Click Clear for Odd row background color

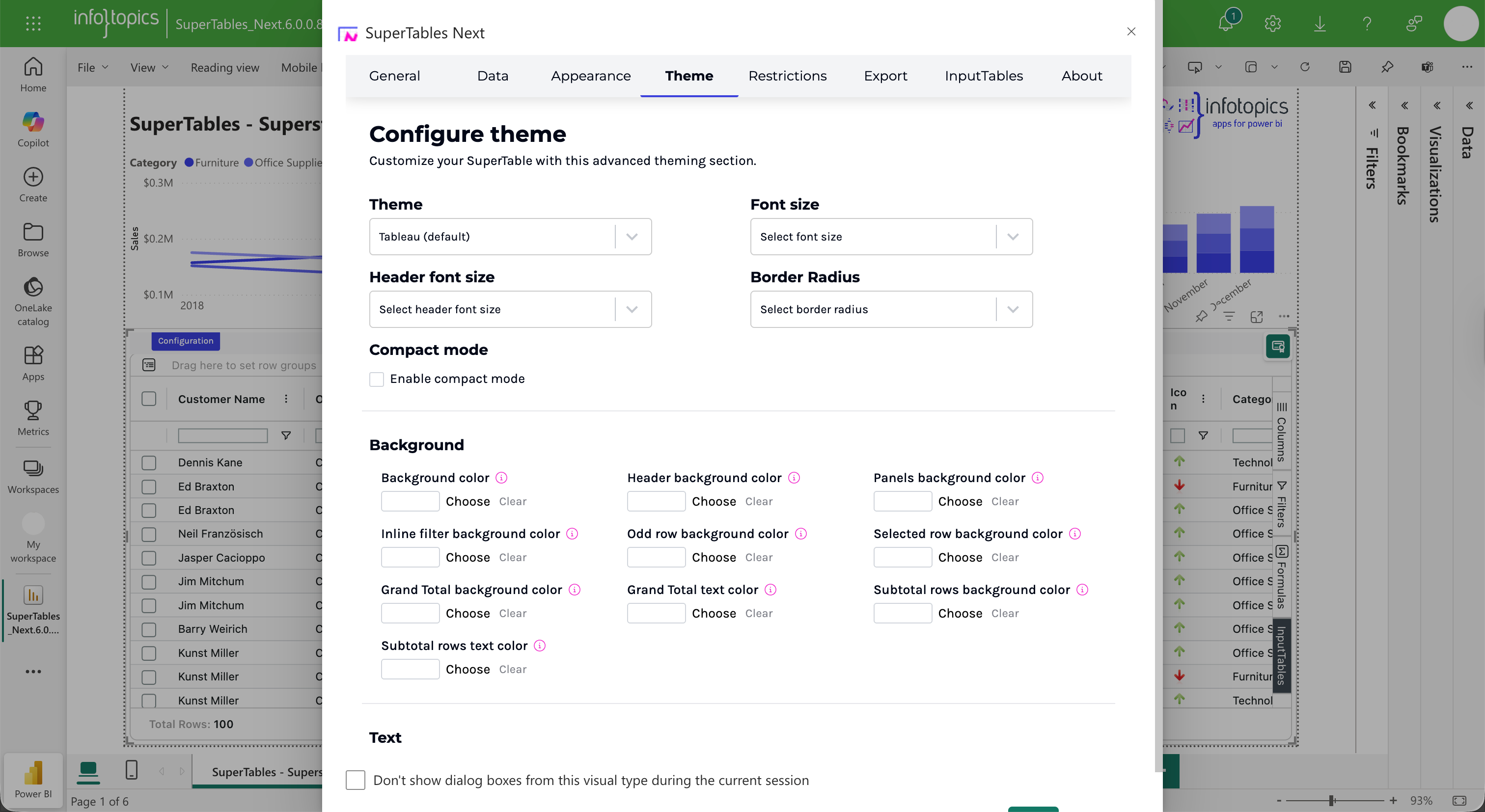tap(759, 557)
